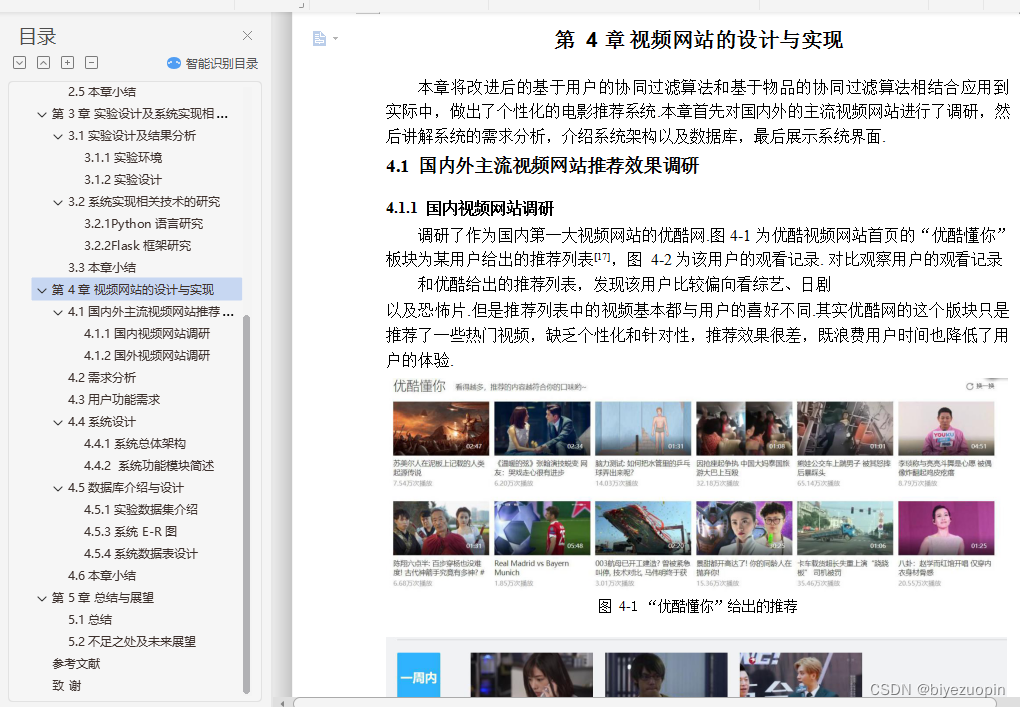The width and height of the screenshot is (1020, 707).
Task: Open 4.2 需求分析 heading
Action: click(101, 378)
